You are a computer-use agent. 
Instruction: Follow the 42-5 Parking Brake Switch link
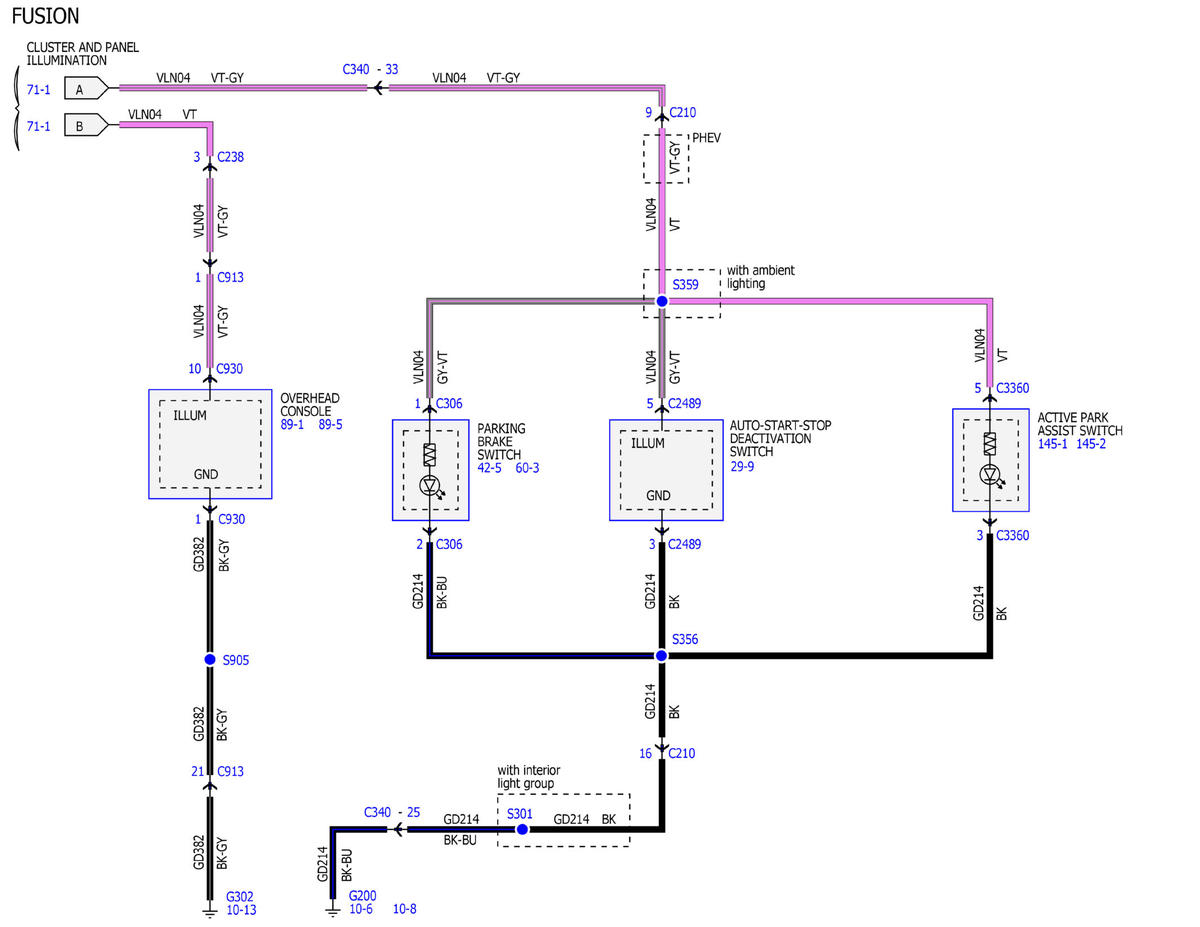click(x=491, y=468)
